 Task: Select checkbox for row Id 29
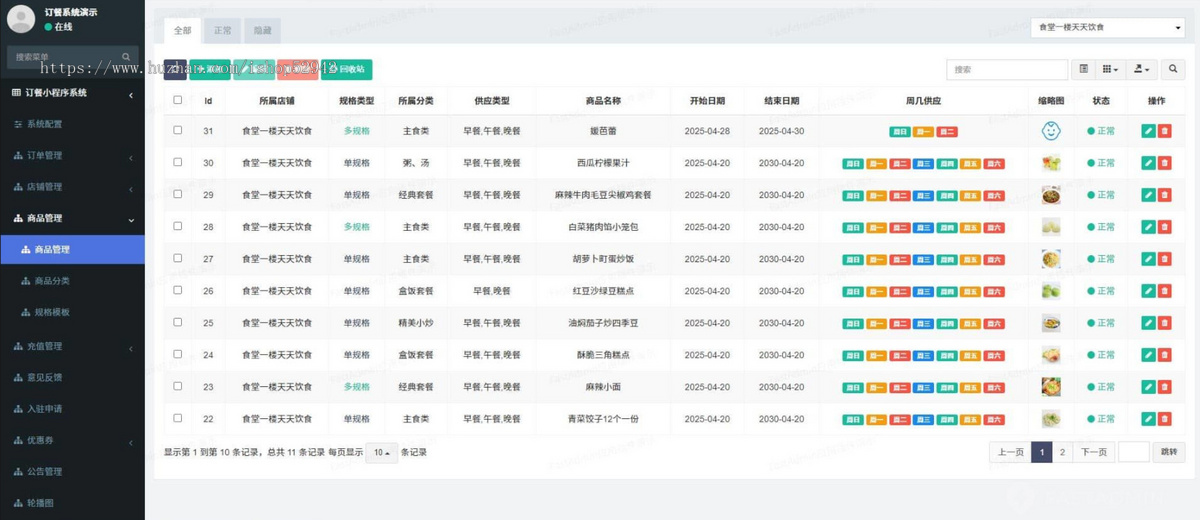click(178, 194)
